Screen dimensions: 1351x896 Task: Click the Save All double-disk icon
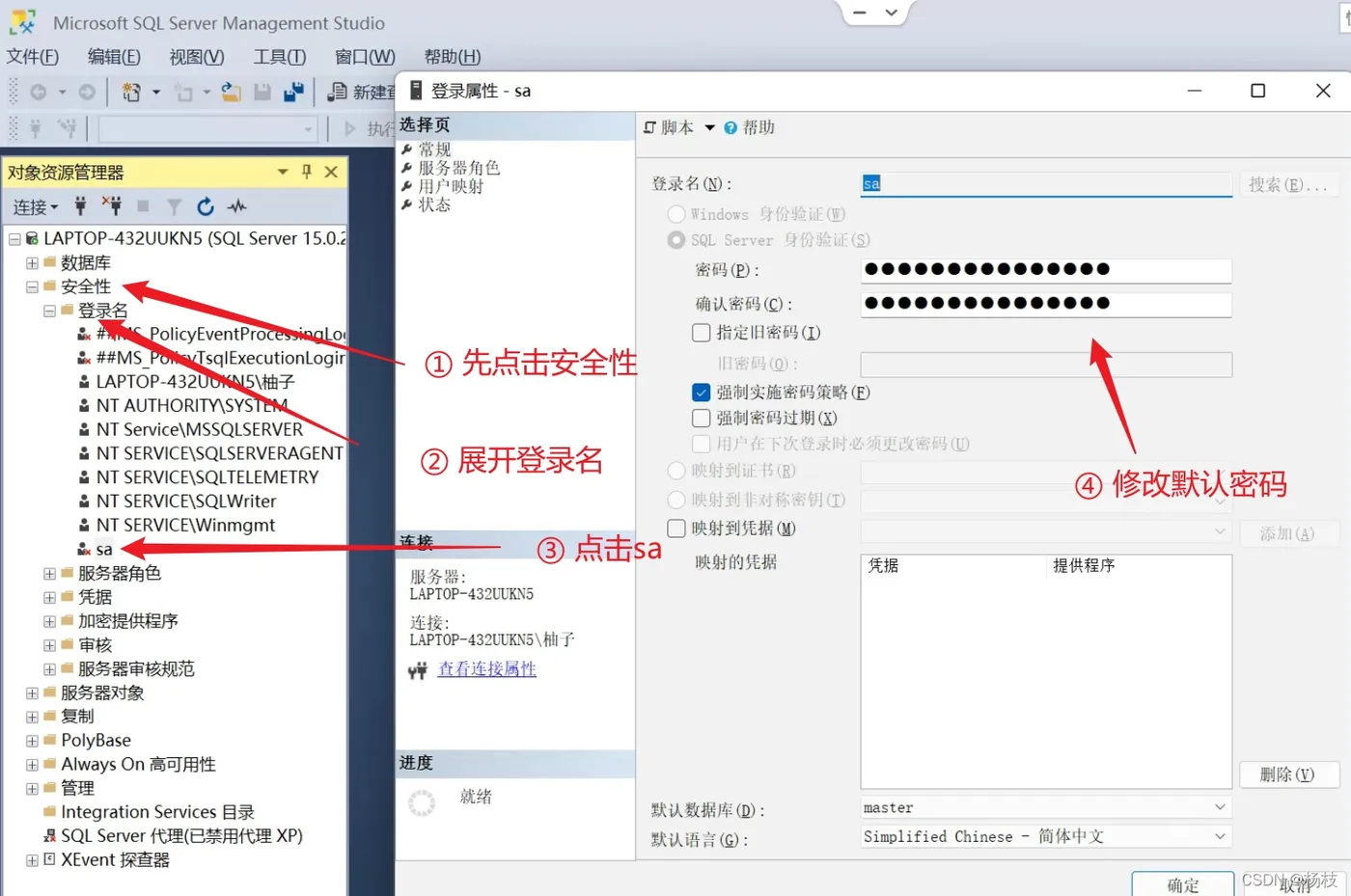294,92
